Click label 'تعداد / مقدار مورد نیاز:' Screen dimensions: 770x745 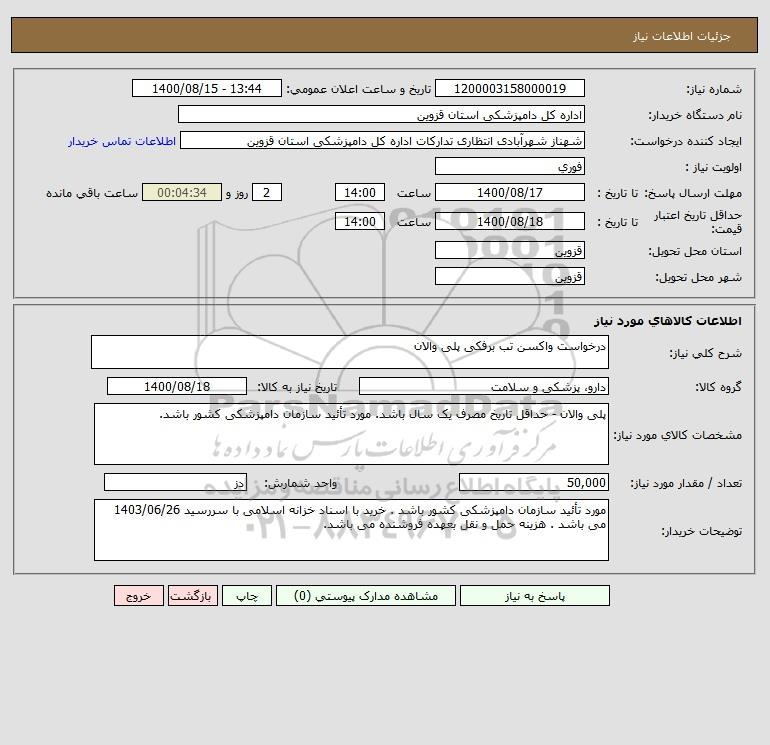(x=686, y=483)
